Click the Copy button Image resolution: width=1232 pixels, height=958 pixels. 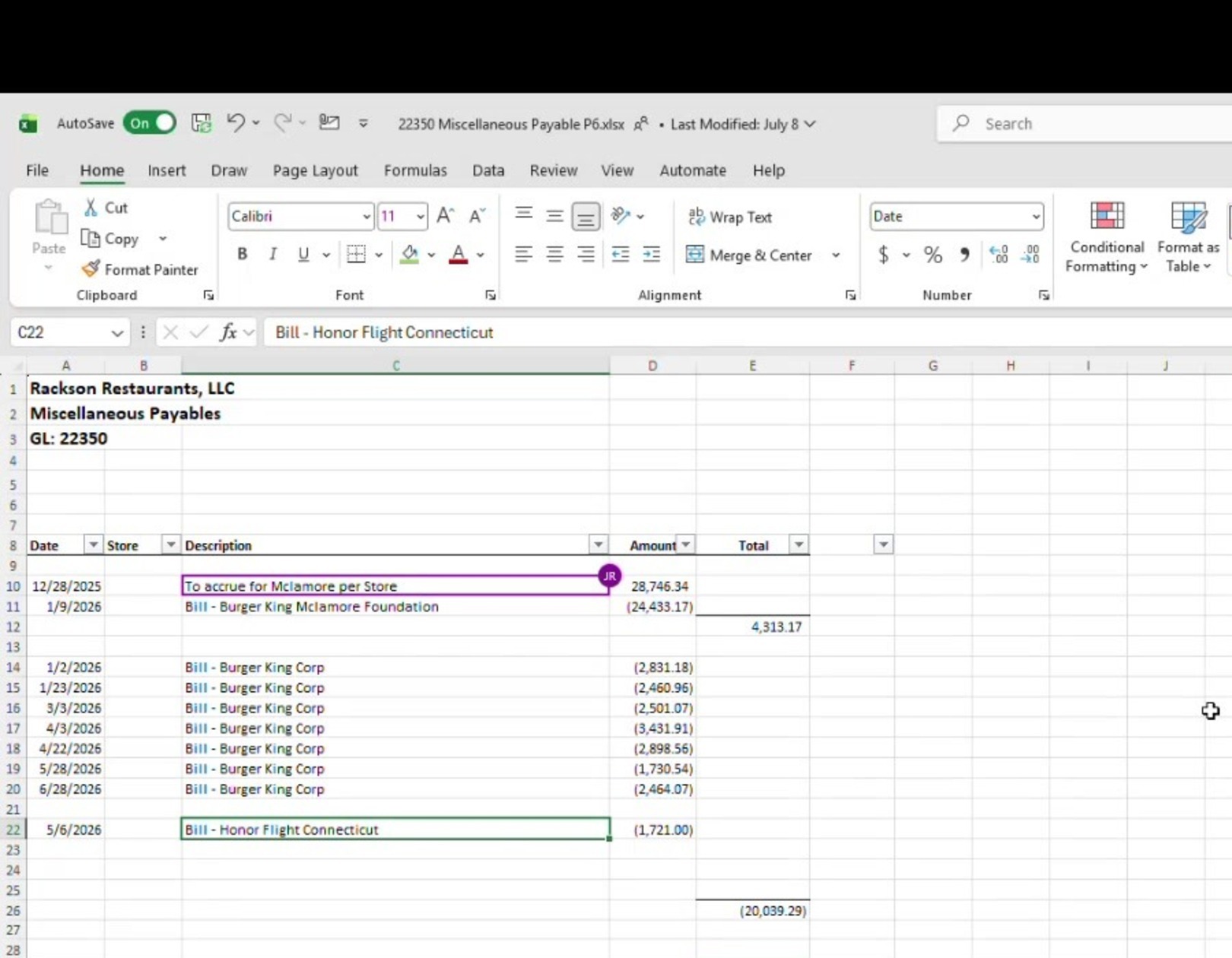(x=110, y=239)
